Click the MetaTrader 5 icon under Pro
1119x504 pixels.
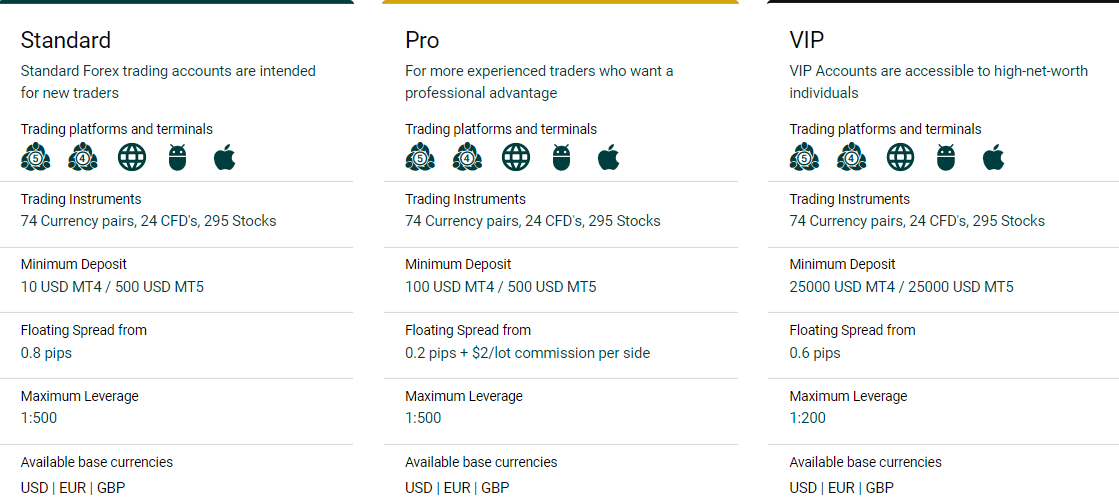[x=420, y=156]
